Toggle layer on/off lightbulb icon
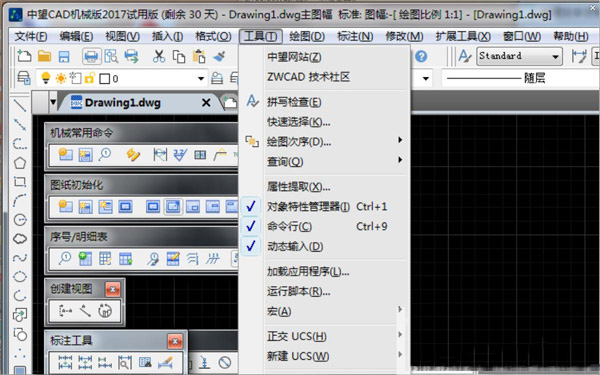 pyautogui.click(x=46, y=78)
